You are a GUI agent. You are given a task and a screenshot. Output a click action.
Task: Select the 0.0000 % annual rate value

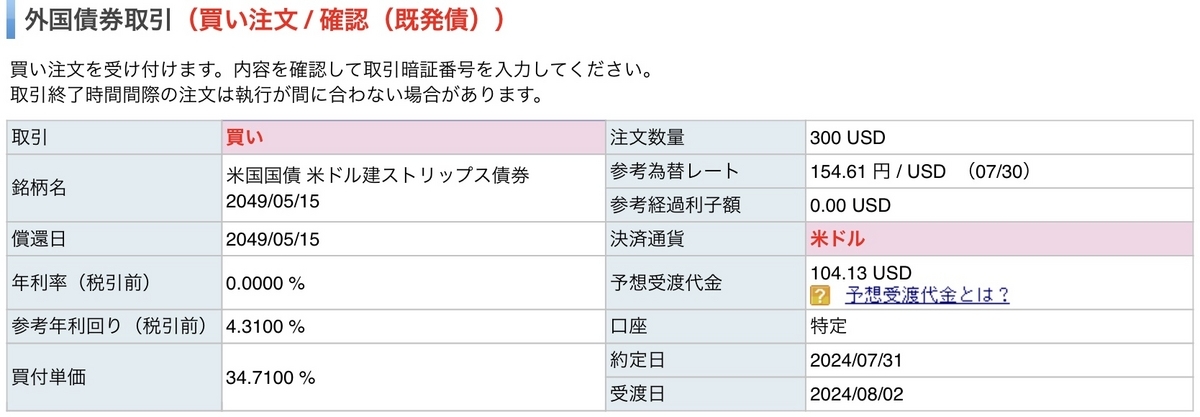(266, 283)
